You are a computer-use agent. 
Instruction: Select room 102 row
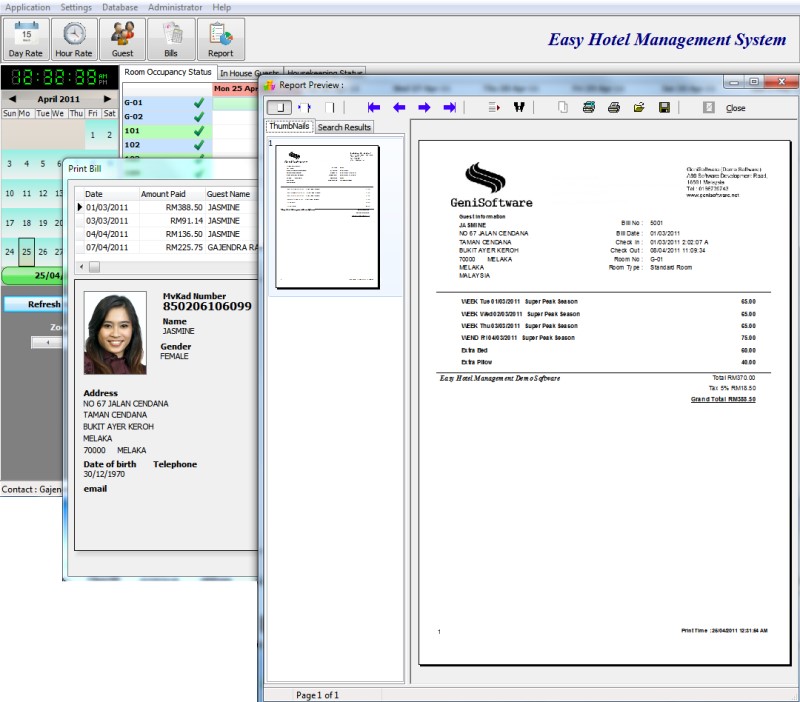click(x=167, y=145)
